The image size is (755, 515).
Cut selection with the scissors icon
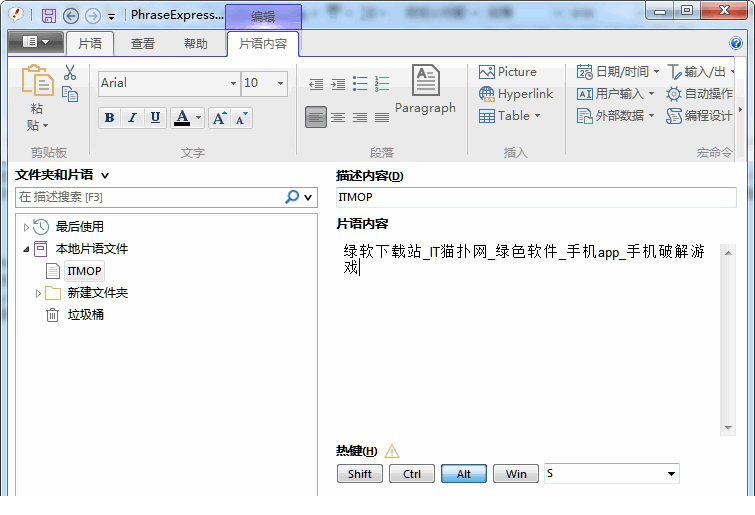pos(70,73)
